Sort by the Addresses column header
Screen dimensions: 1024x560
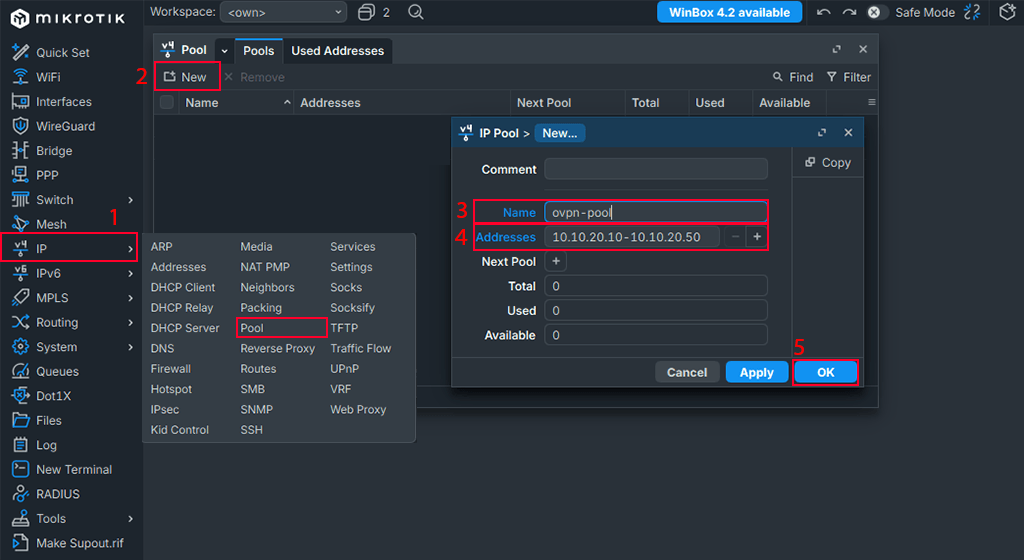402,102
